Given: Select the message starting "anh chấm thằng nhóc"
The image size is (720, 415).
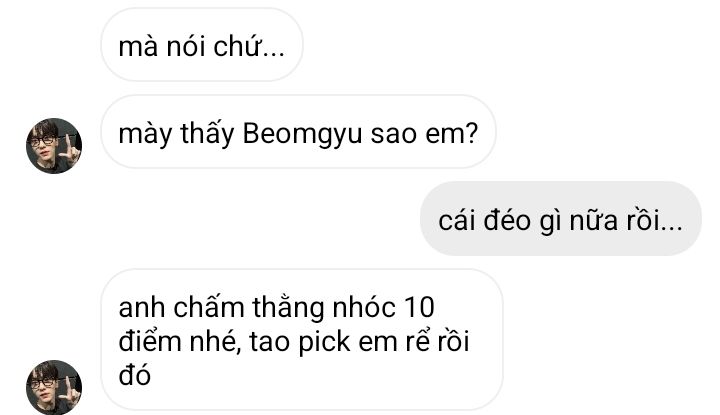Looking at the screenshot, I should coord(302,340).
